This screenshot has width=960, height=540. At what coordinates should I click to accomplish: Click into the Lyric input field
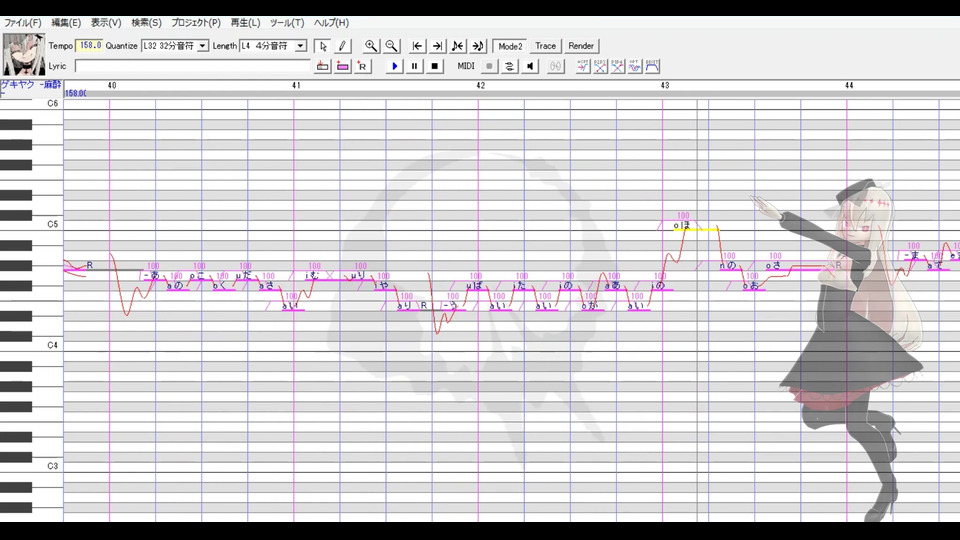pos(192,66)
